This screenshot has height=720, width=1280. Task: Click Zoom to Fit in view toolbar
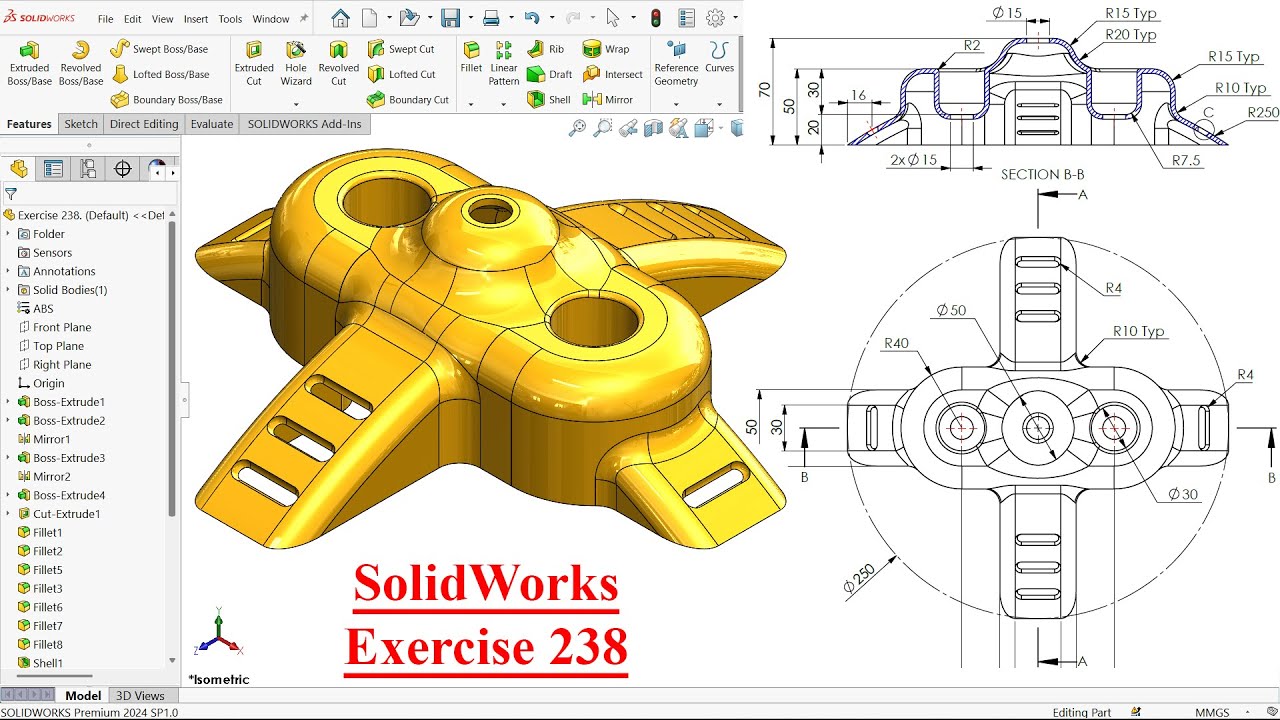point(577,128)
